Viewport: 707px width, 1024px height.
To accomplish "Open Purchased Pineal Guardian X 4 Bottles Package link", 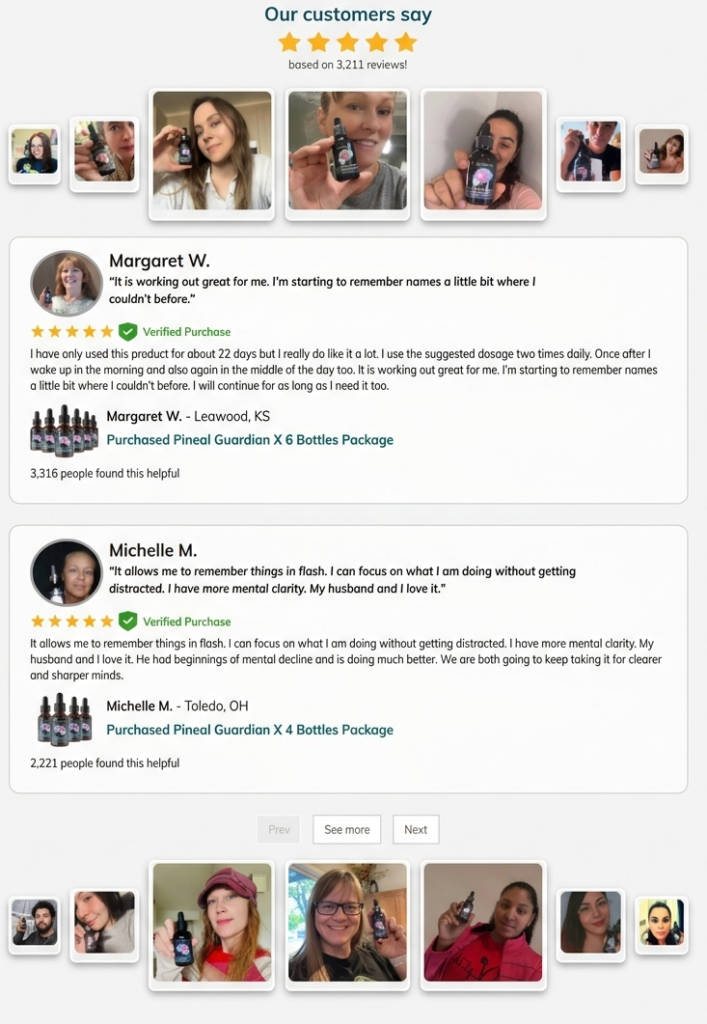I will click(x=250, y=730).
